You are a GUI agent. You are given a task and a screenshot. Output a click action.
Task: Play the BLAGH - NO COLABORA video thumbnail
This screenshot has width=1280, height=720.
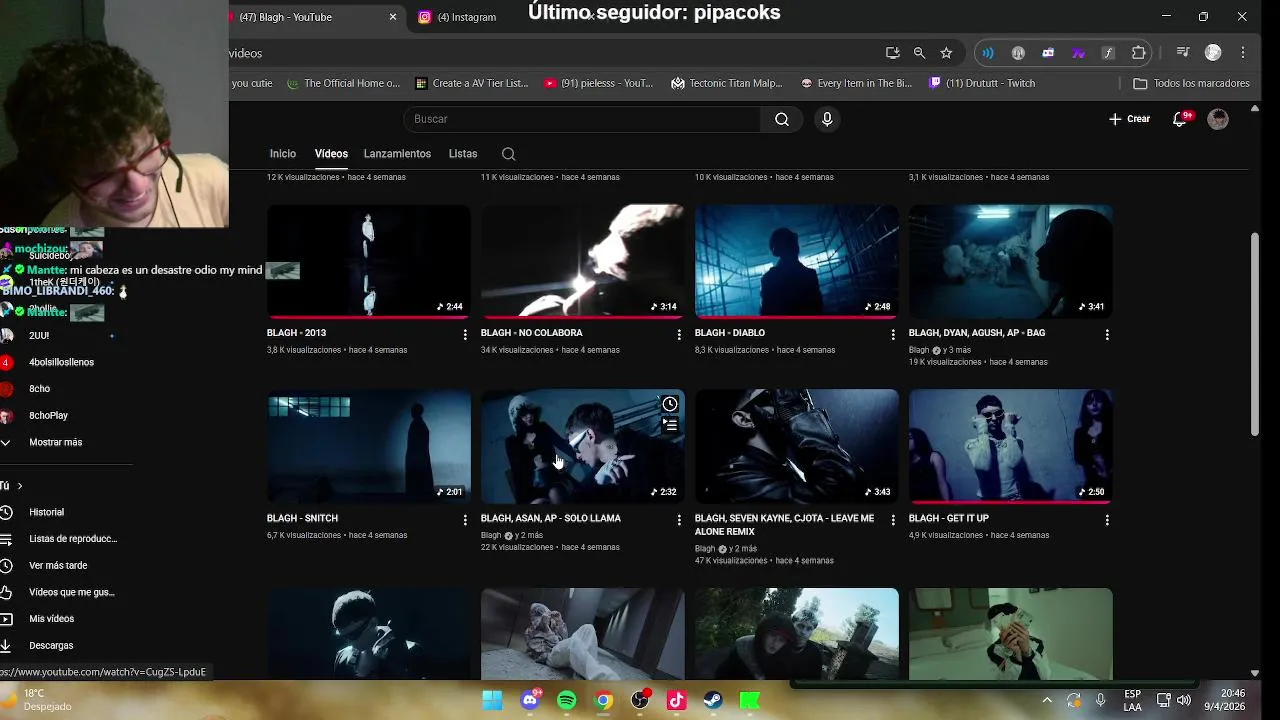coord(582,261)
